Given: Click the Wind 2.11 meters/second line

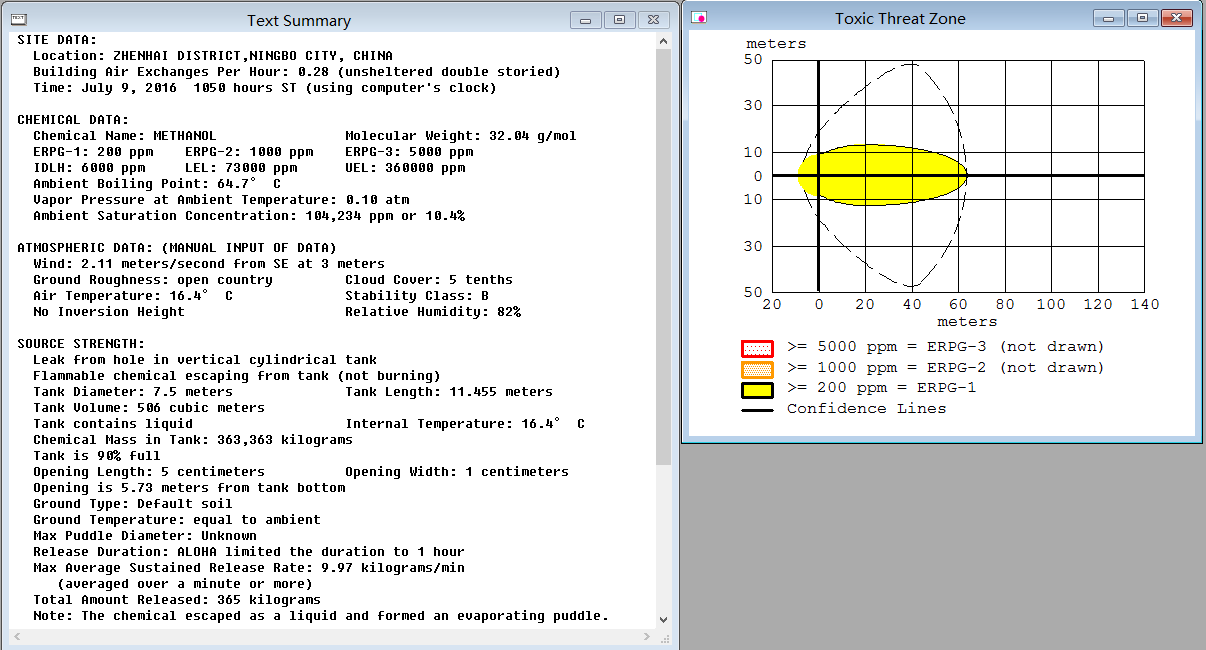Looking at the screenshot, I should tap(209, 264).
